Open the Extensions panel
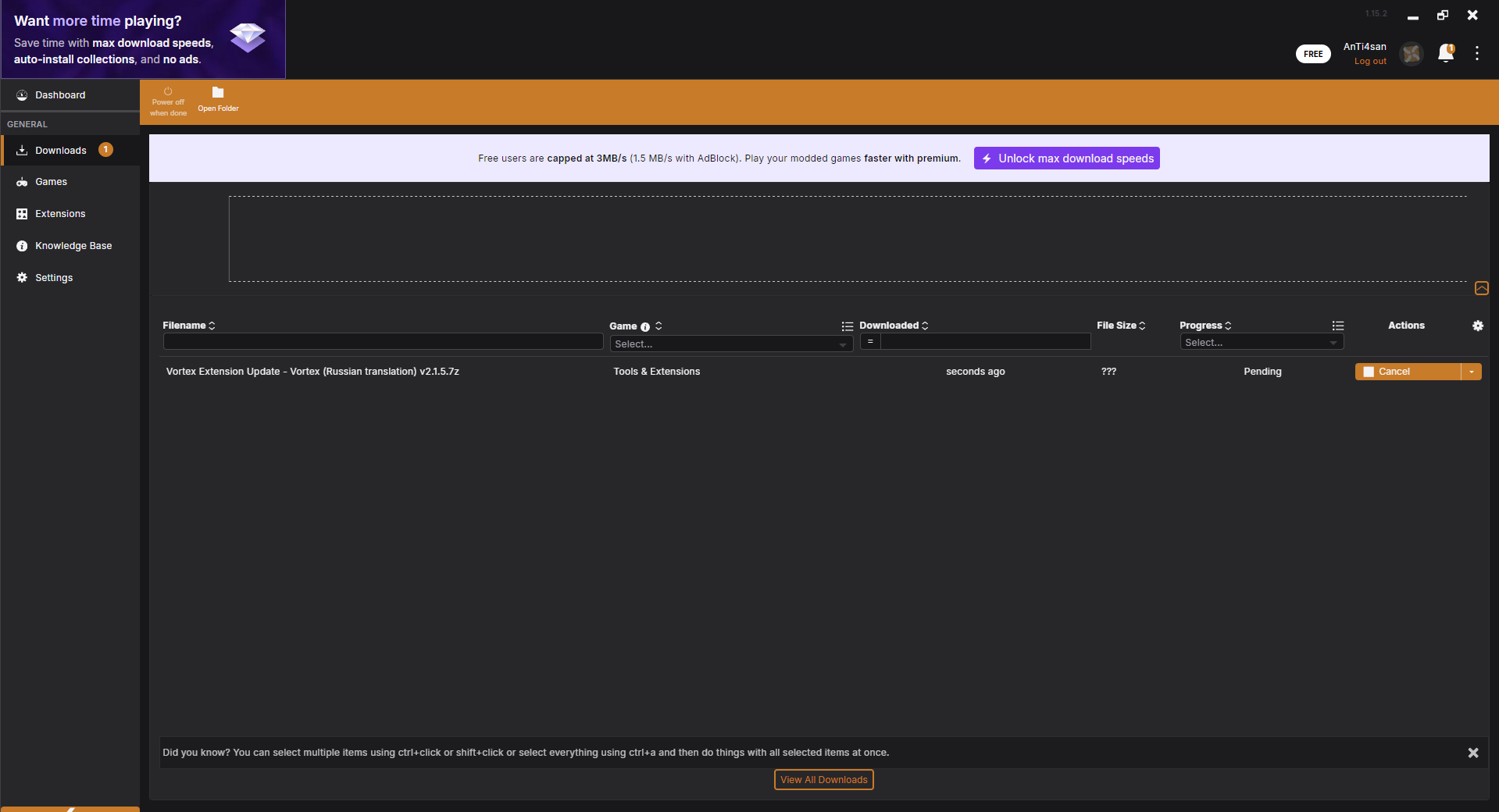This screenshot has height=812, width=1499. 60,213
